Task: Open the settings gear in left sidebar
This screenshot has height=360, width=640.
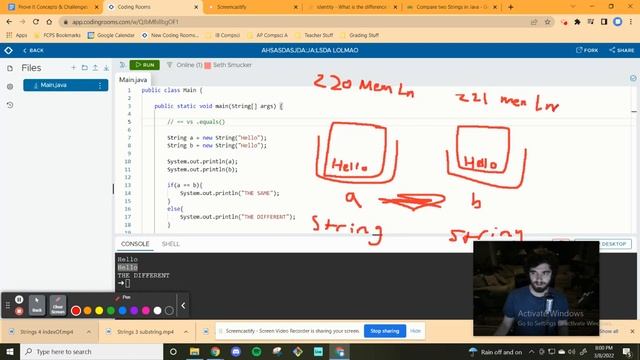Action: 10,87
